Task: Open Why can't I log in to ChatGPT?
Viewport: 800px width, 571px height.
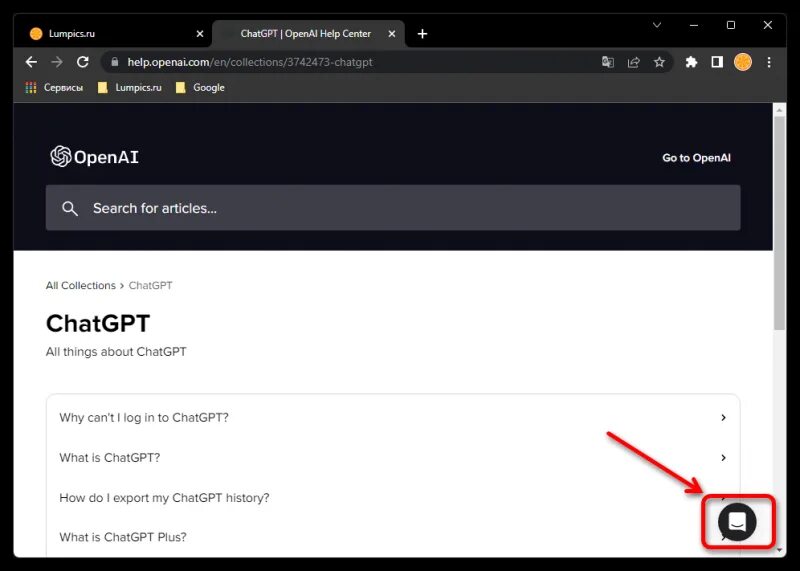Action: click(x=393, y=417)
